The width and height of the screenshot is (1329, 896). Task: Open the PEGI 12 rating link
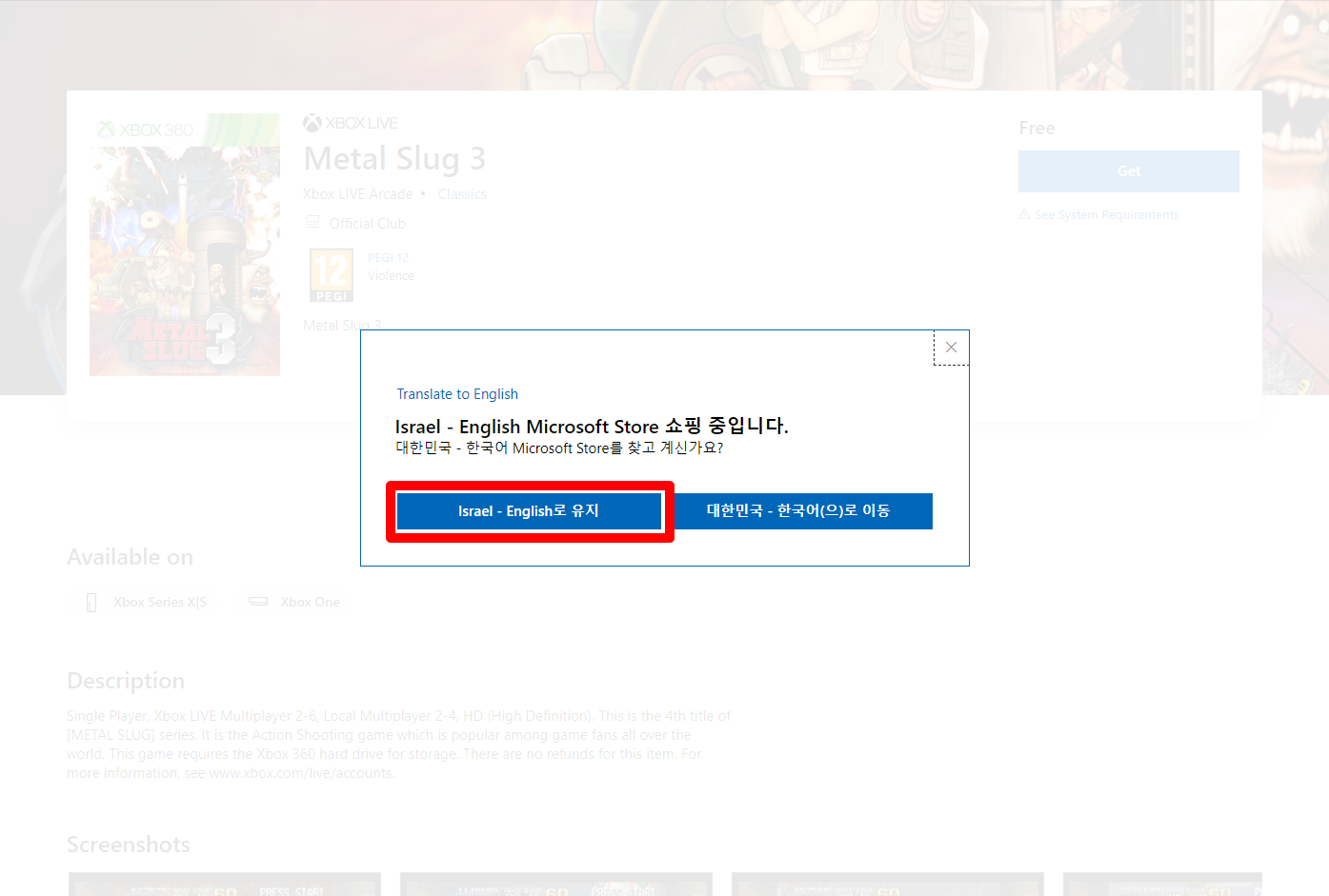(x=388, y=258)
